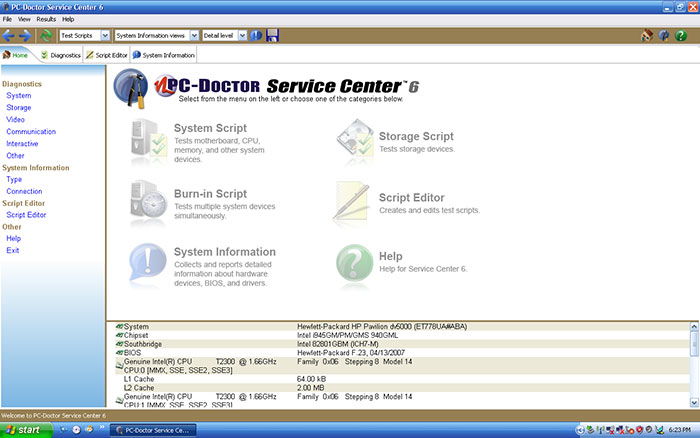
Task: Click the Storage Script hard drive icon
Action: click(x=355, y=138)
